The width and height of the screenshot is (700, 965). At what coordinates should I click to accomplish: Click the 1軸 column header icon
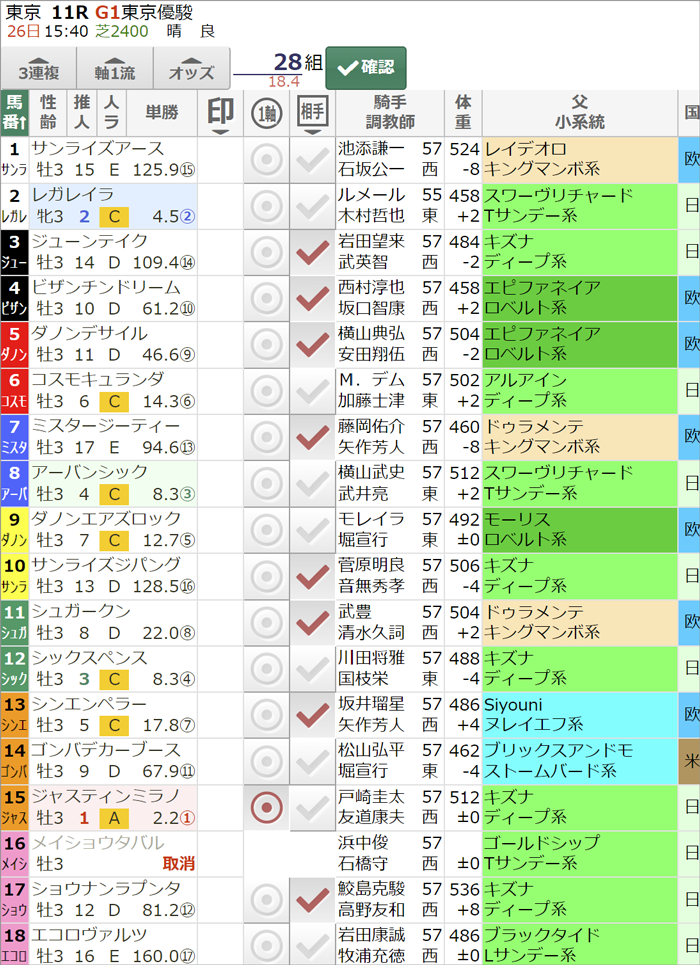(267, 114)
